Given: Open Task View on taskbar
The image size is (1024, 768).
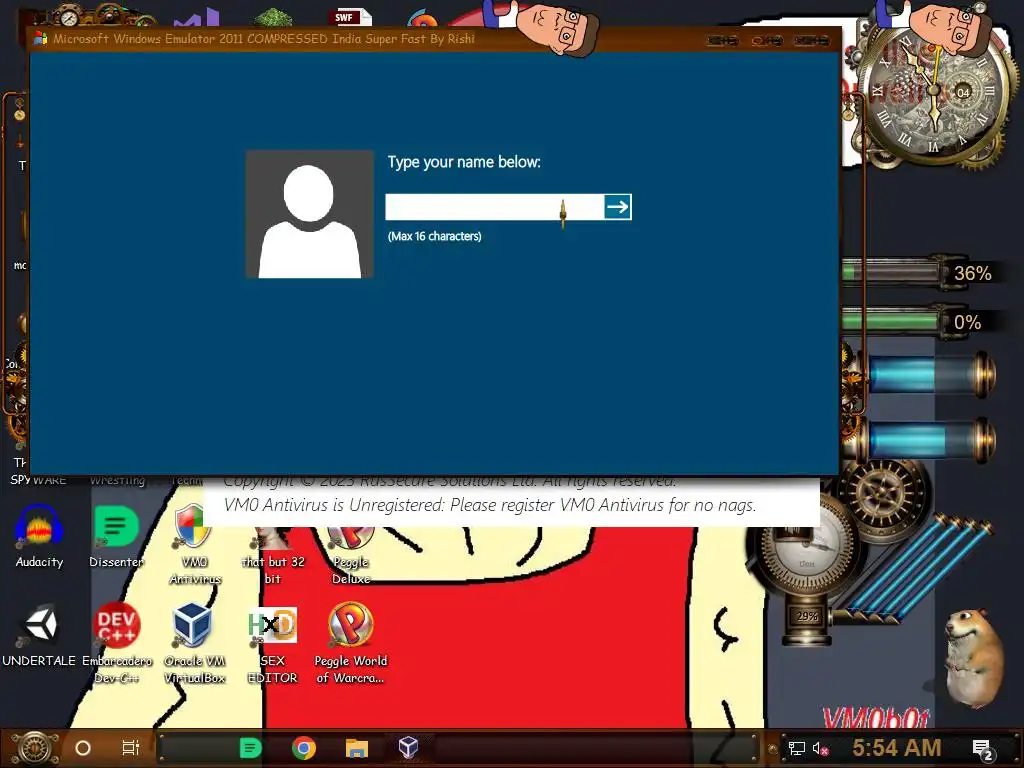Looking at the screenshot, I should 131,748.
